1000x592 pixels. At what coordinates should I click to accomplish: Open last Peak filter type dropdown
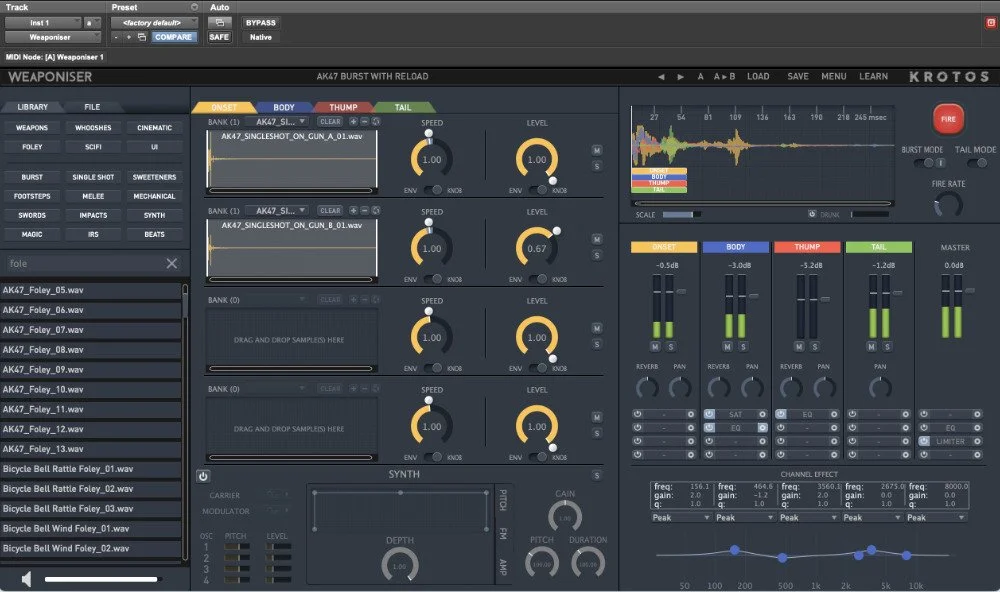click(936, 517)
